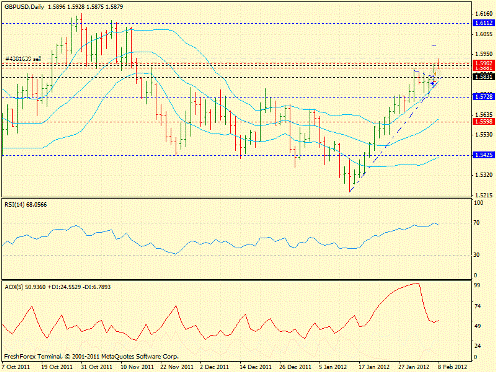Viewport: 496px width, 372px height.
Task: Click the ADX scale value 74
Action: (477, 306)
